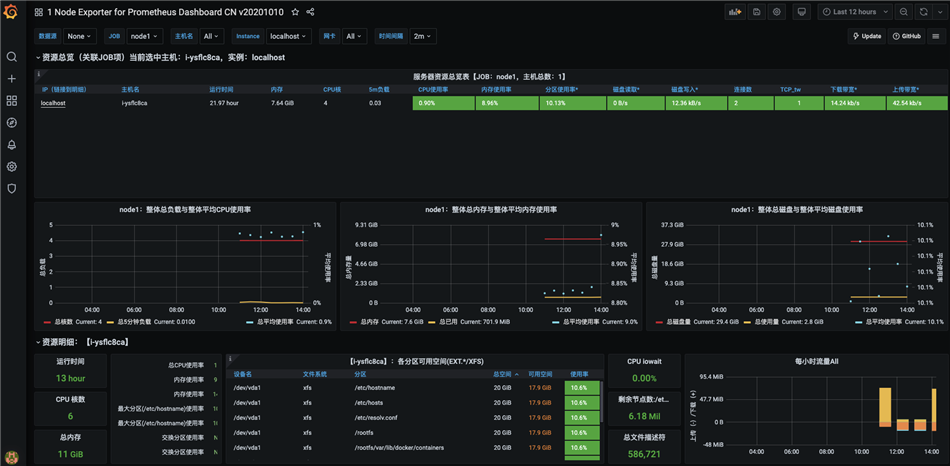The width and height of the screenshot is (950, 466).
Task: Save the dashboard with disk icon
Action: point(756,12)
